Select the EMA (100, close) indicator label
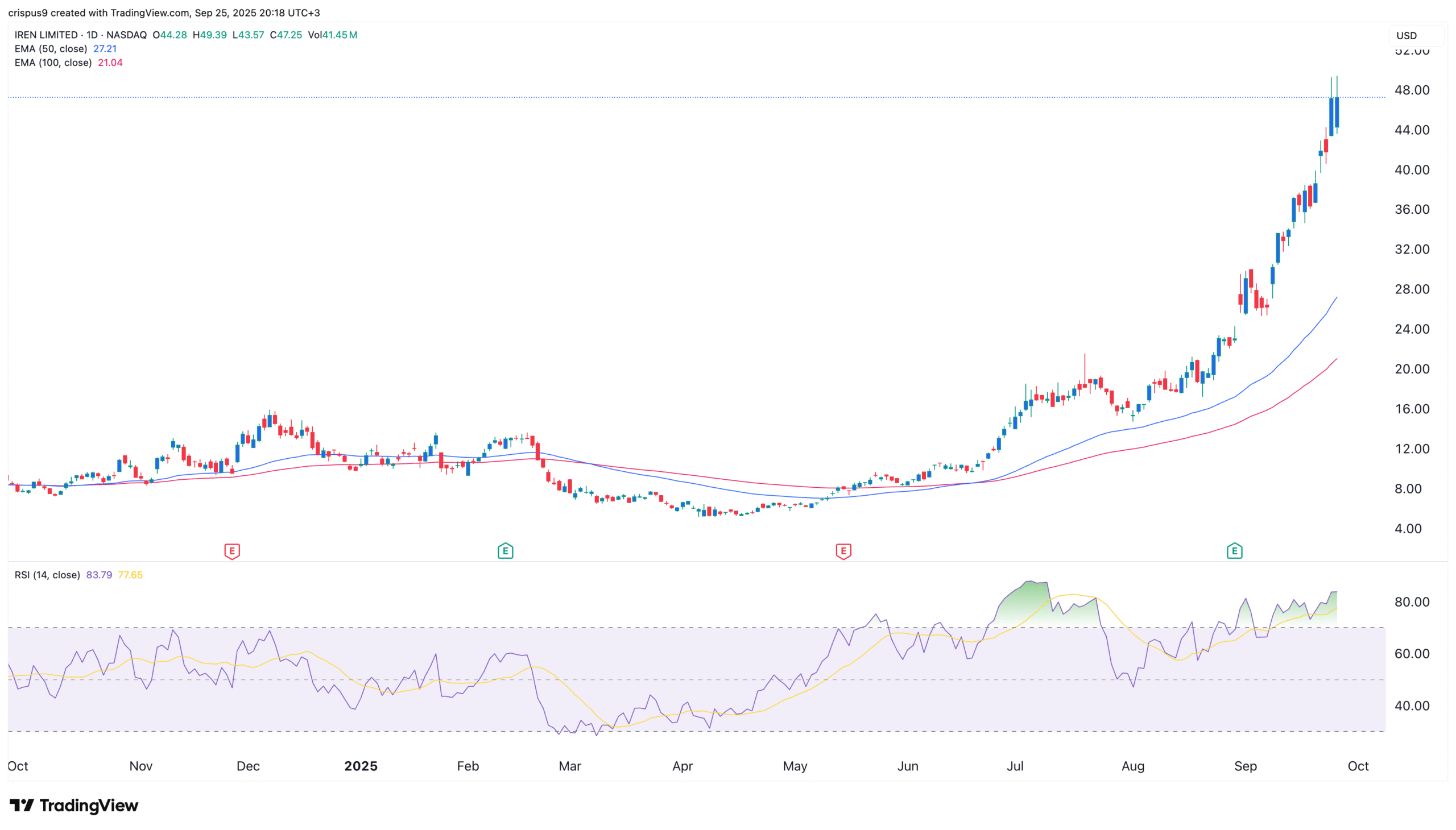 click(53, 63)
